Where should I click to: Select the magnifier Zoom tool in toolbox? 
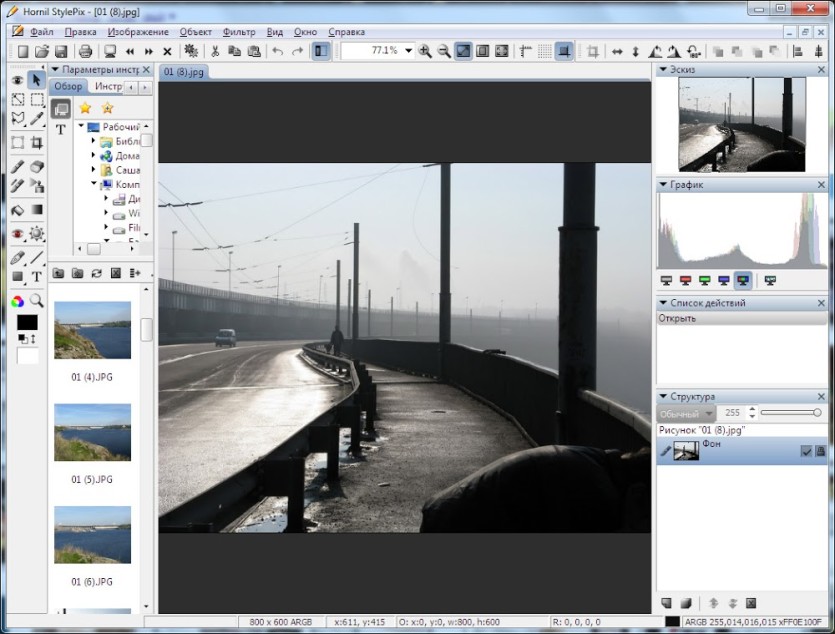(36, 301)
